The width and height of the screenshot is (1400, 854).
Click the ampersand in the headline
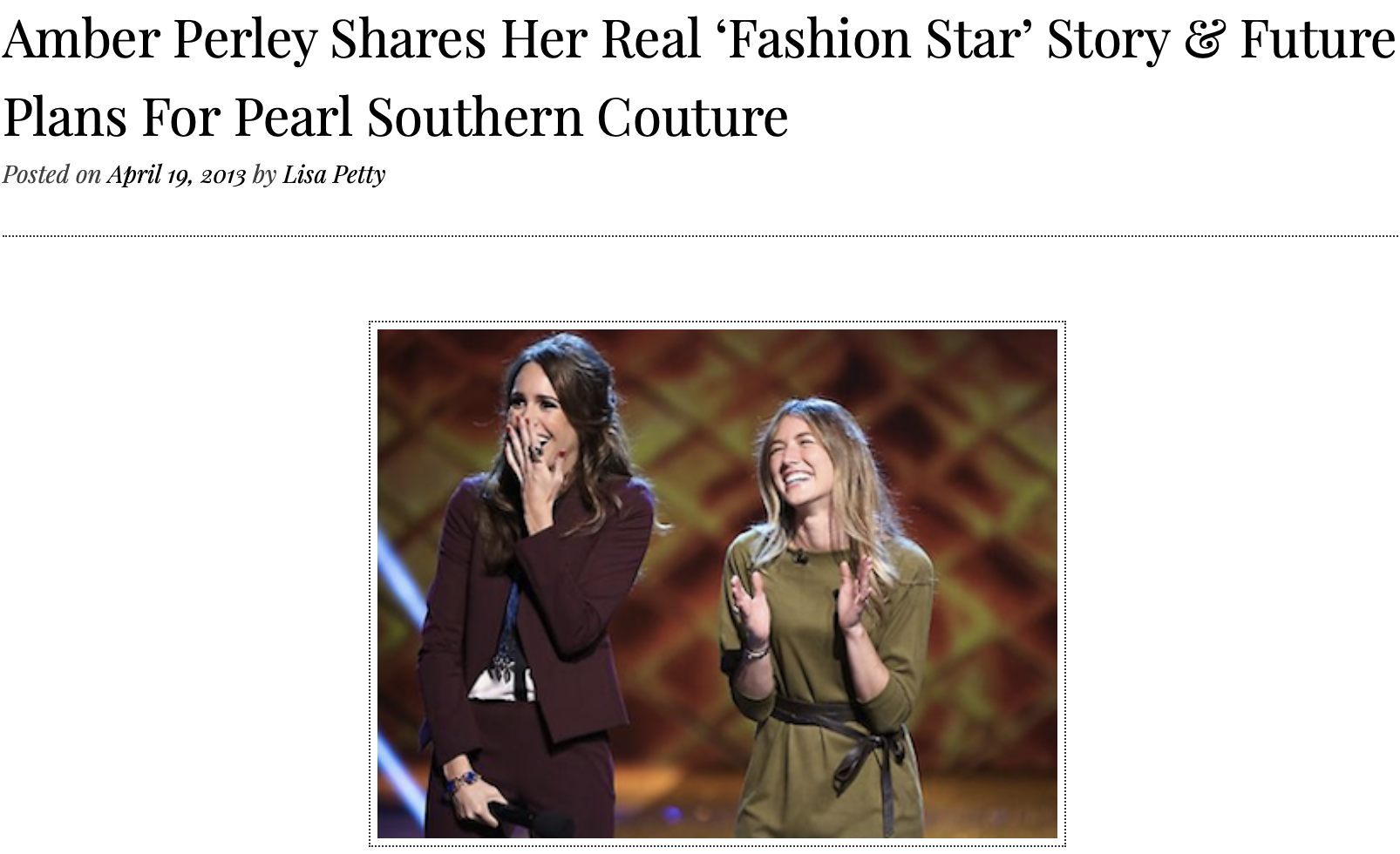click(x=1204, y=40)
